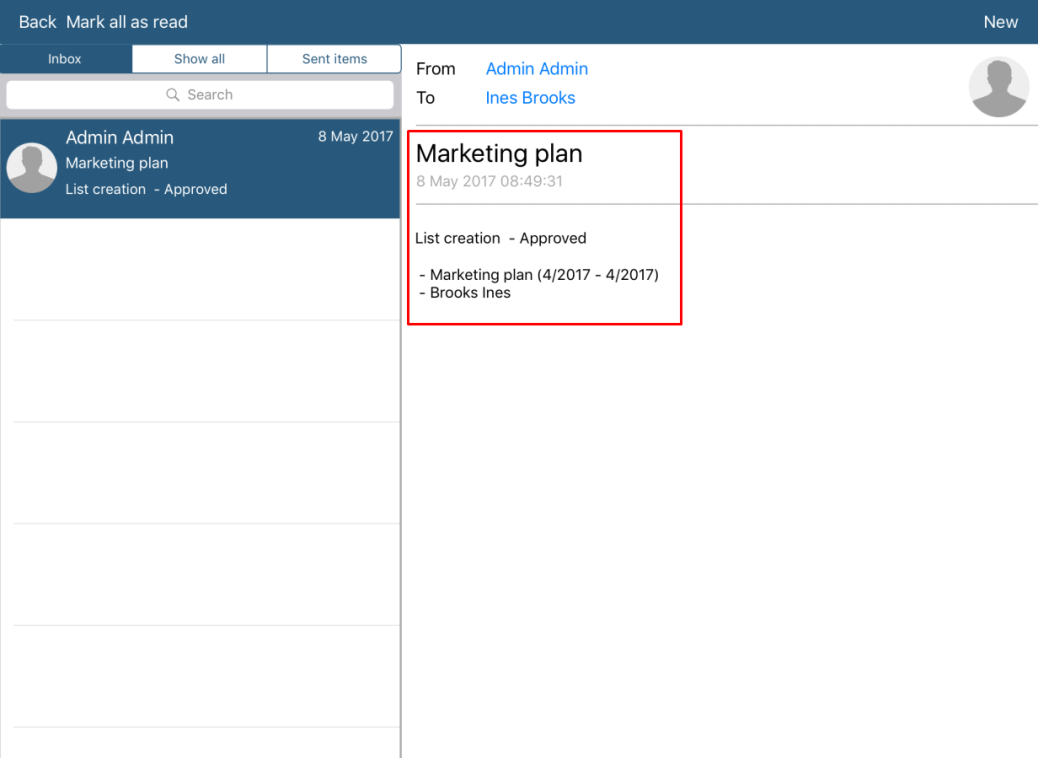Tap the Back button in header
This screenshot has width=1038, height=758.
click(x=37, y=22)
